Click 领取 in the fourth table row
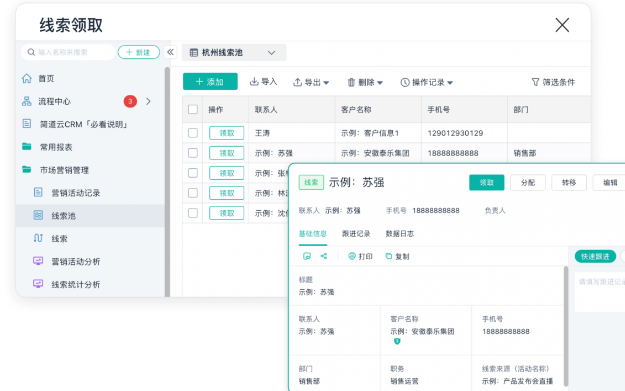The image size is (625, 391). [x=226, y=193]
